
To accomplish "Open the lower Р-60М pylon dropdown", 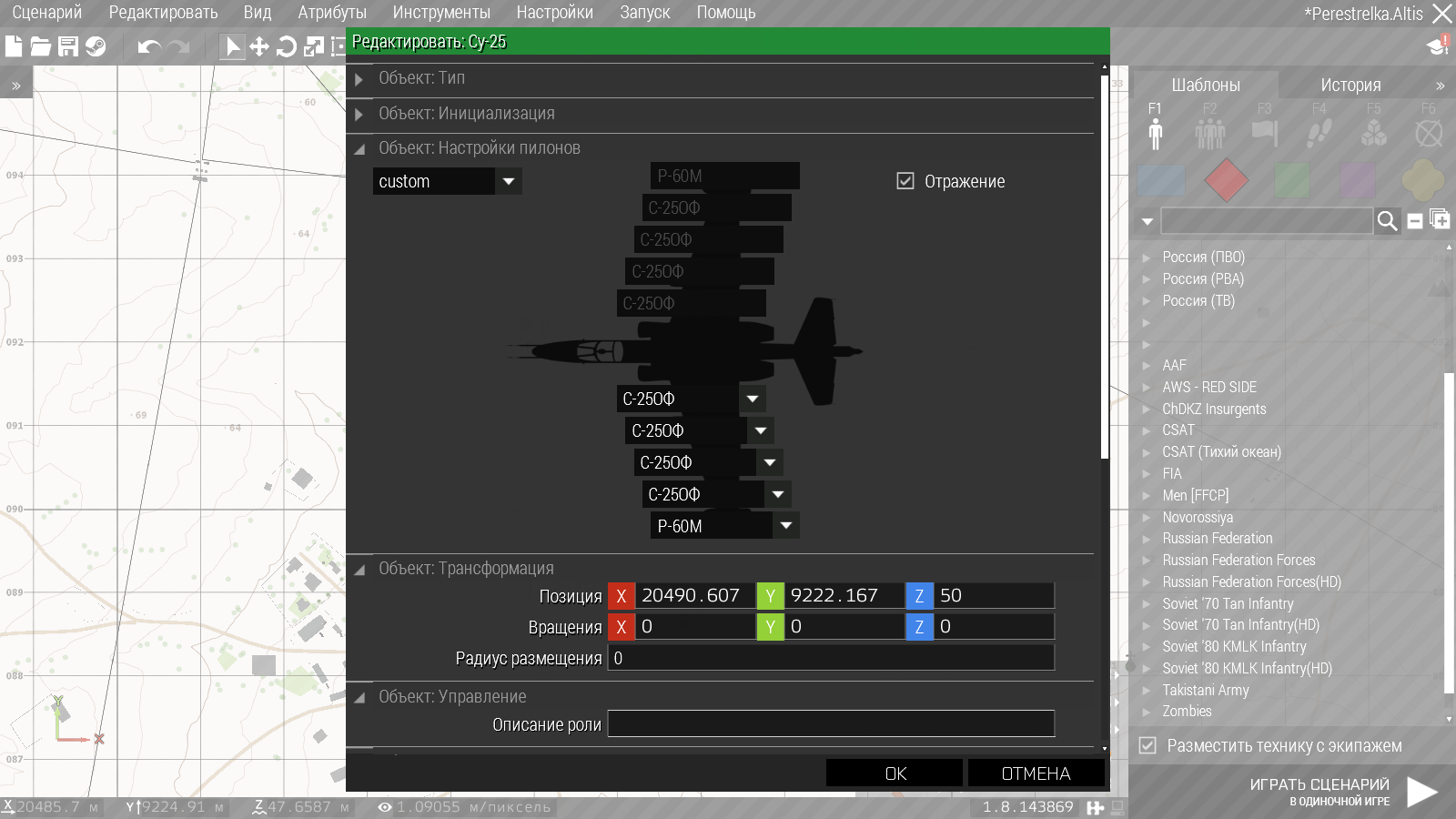I will (x=786, y=526).
